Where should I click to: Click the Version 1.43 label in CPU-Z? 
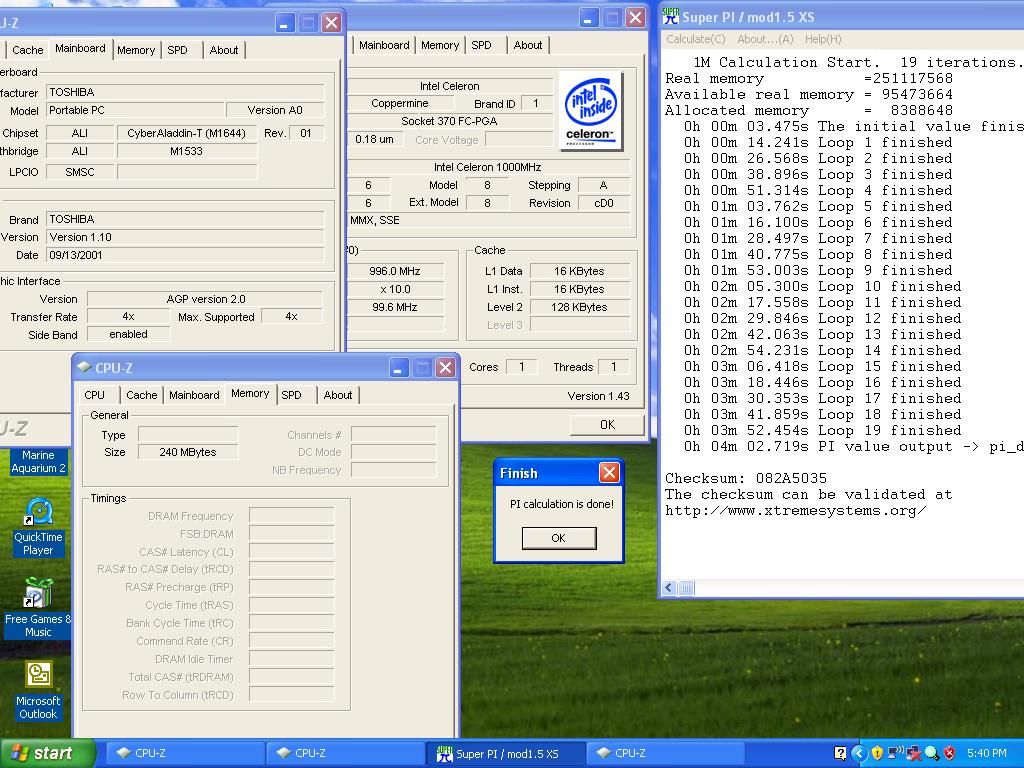point(598,396)
